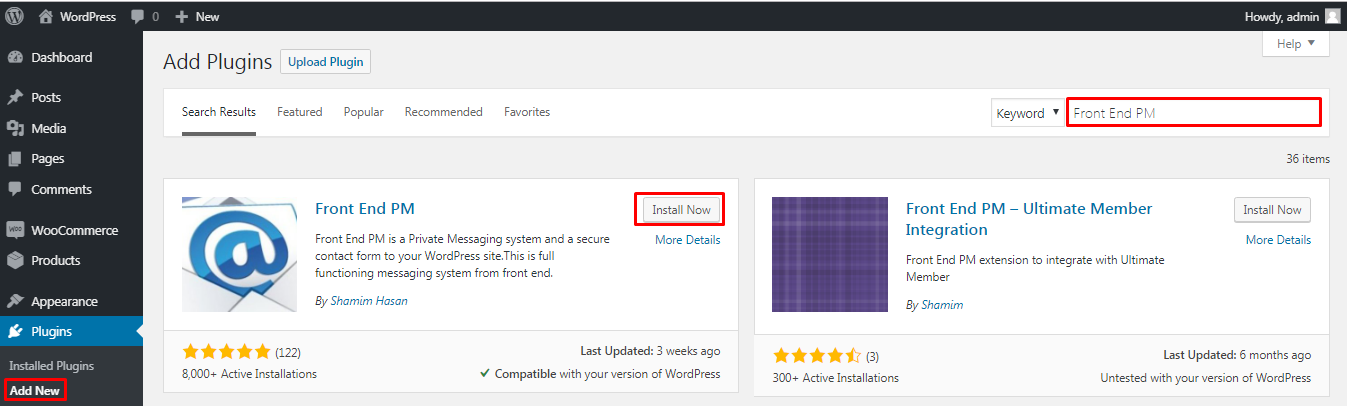Open Front End PM – Ultimate Member Integration title
The height and width of the screenshot is (406, 1347).
tap(1029, 219)
